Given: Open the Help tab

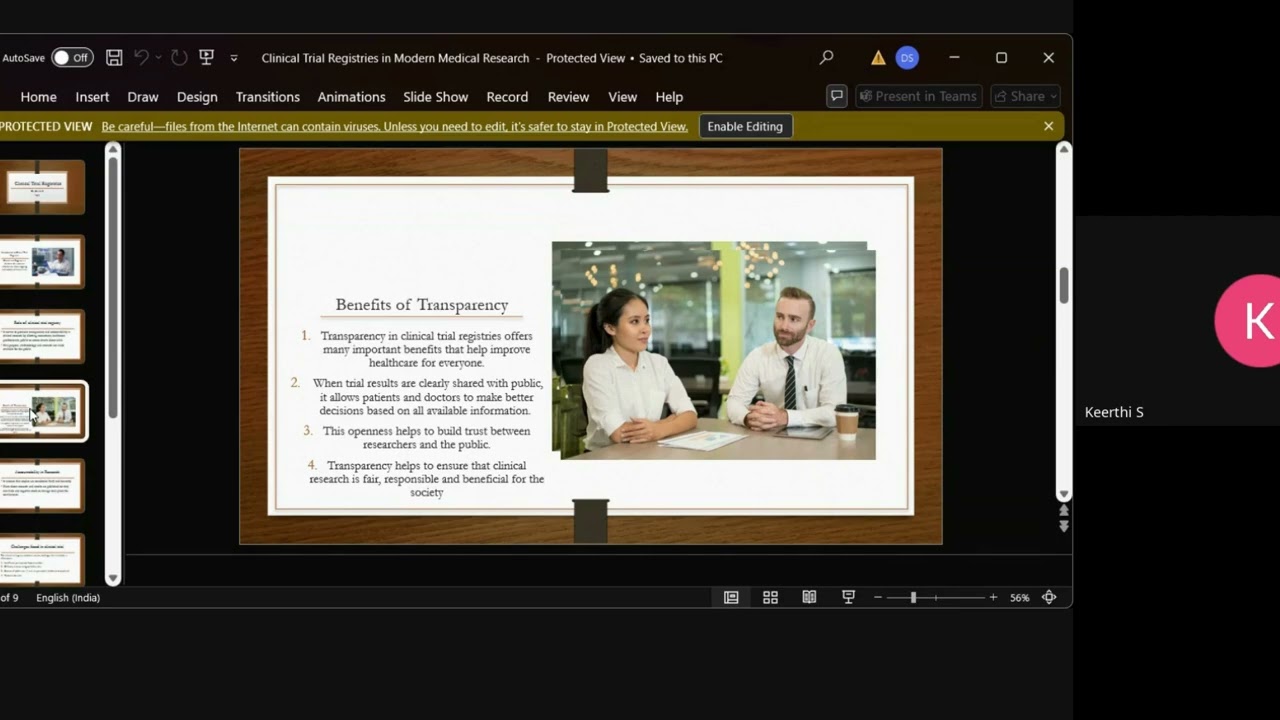Looking at the screenshot, I should click(x=669, y=97).
